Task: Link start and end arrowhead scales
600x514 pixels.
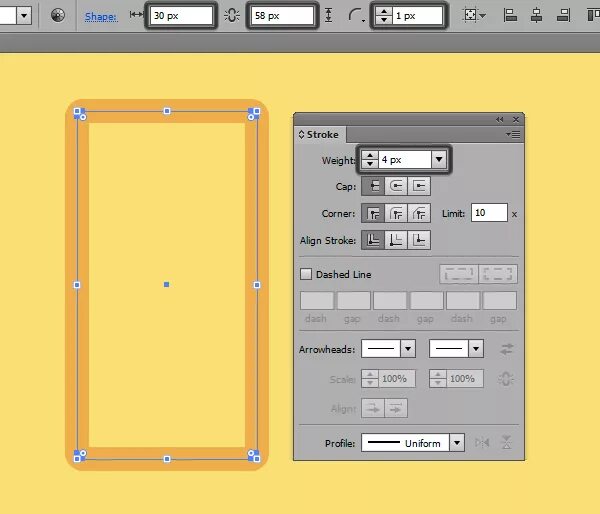Action: 506,379
